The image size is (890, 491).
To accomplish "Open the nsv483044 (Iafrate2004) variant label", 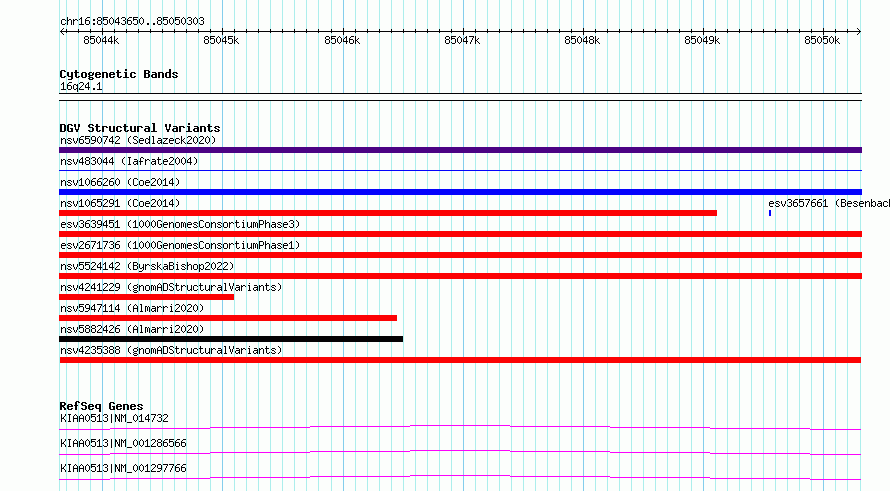I will (x=129, y=161).
